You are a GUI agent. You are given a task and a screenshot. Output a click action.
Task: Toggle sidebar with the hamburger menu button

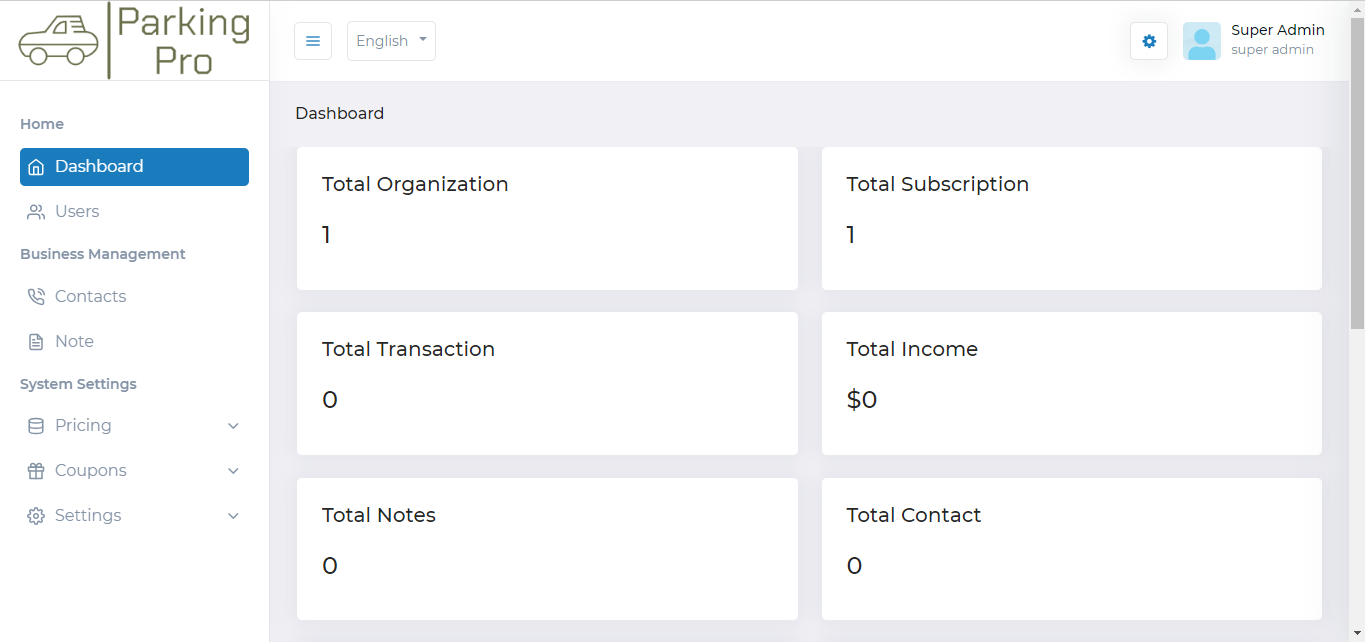[x=313, y=41]
